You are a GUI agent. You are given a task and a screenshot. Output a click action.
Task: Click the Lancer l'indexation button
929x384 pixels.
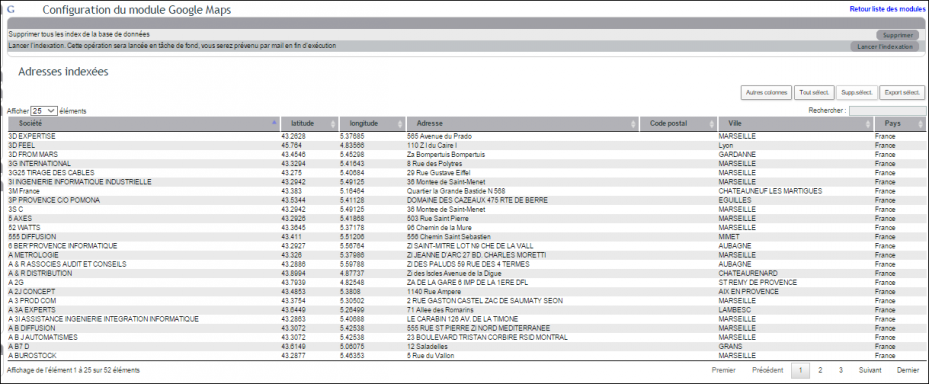tap(885, 46)
